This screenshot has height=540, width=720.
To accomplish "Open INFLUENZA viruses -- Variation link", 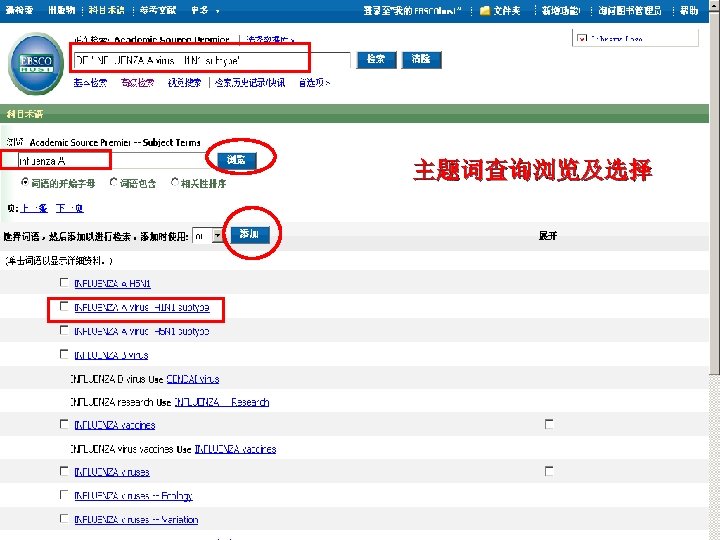I will point(136,520).
